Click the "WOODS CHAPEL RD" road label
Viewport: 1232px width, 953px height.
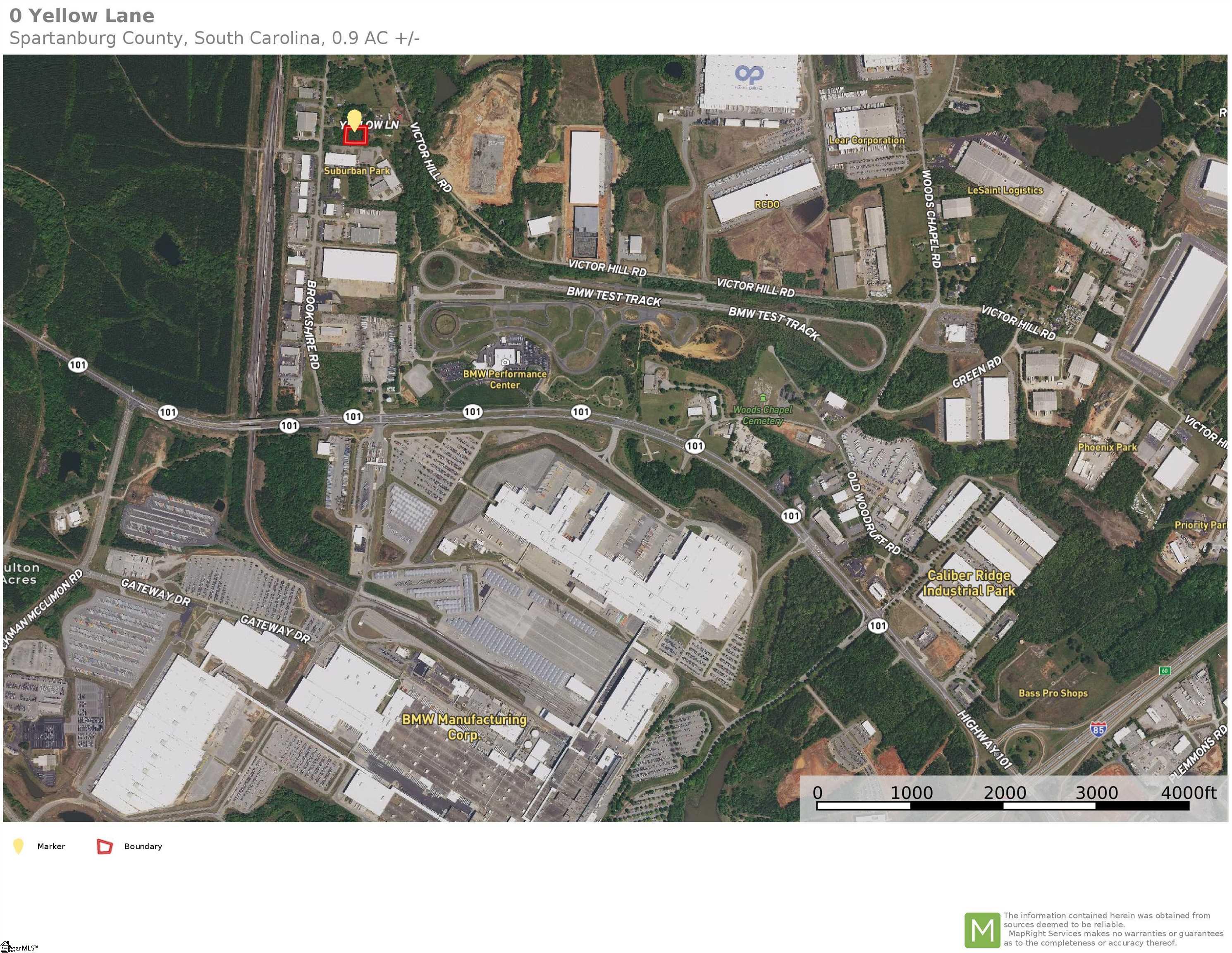pos(931,219)
